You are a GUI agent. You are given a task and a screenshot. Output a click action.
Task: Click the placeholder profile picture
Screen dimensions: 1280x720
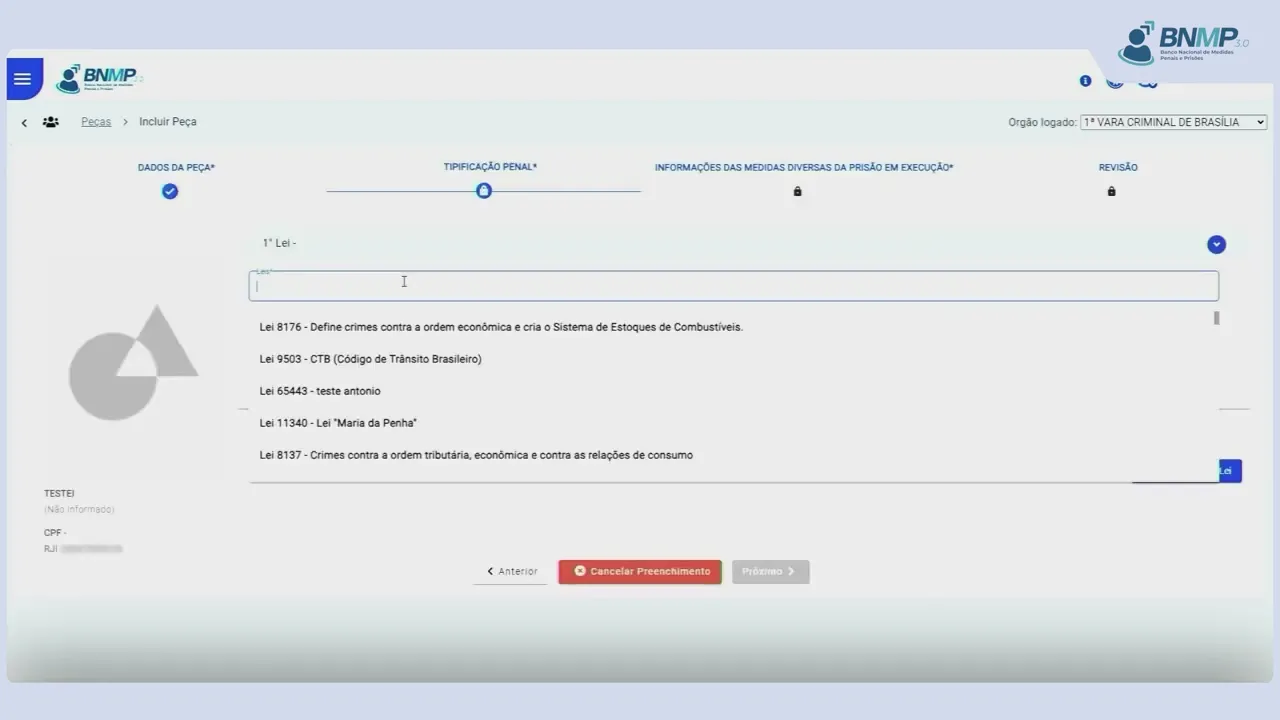(x=132, y=362)
